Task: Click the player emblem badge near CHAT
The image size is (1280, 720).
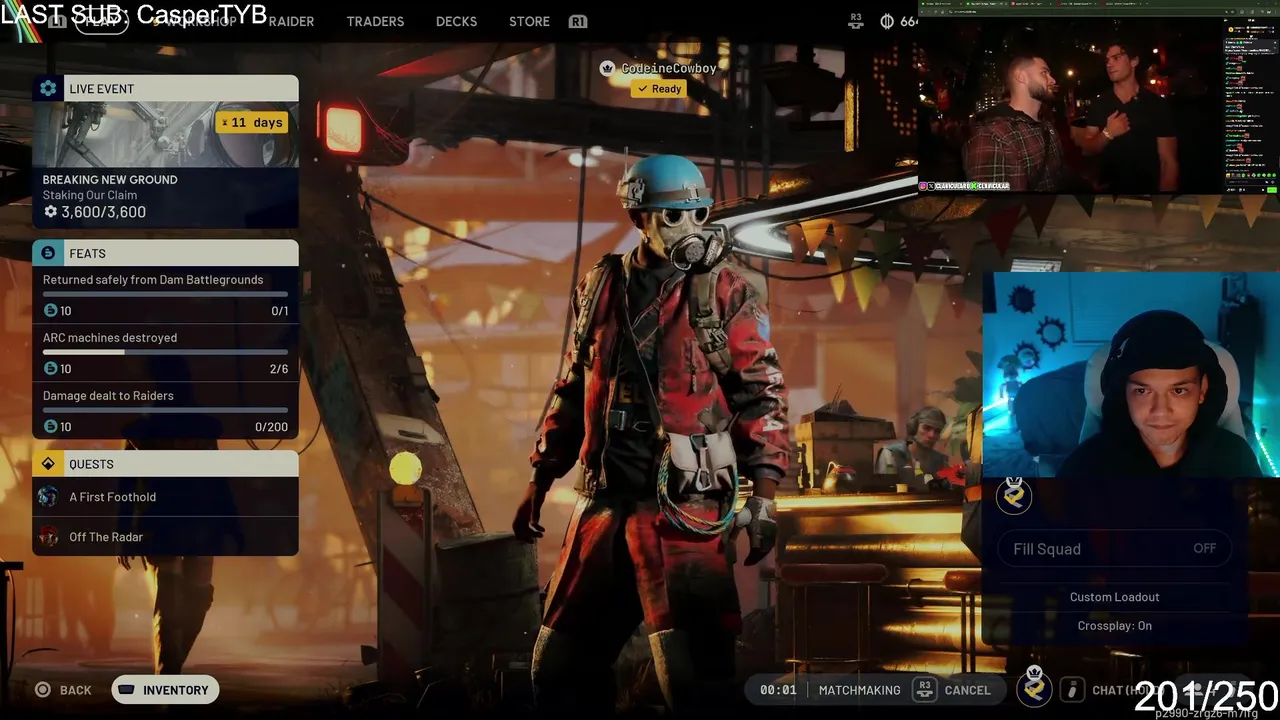Action: tap(1034, 687)
